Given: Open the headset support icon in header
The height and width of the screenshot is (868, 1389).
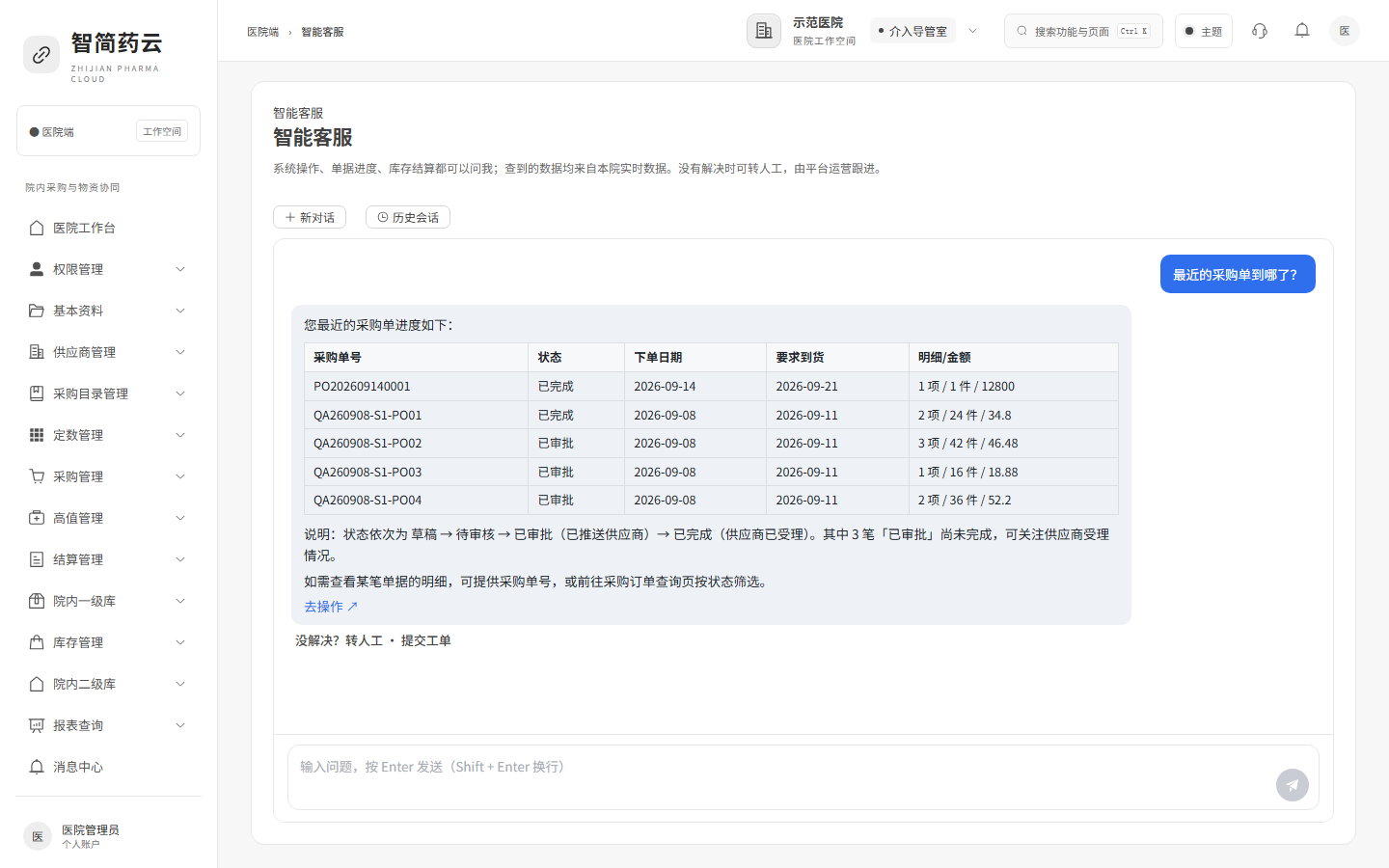Looking at the screenshot, I should coord(1260,31).
